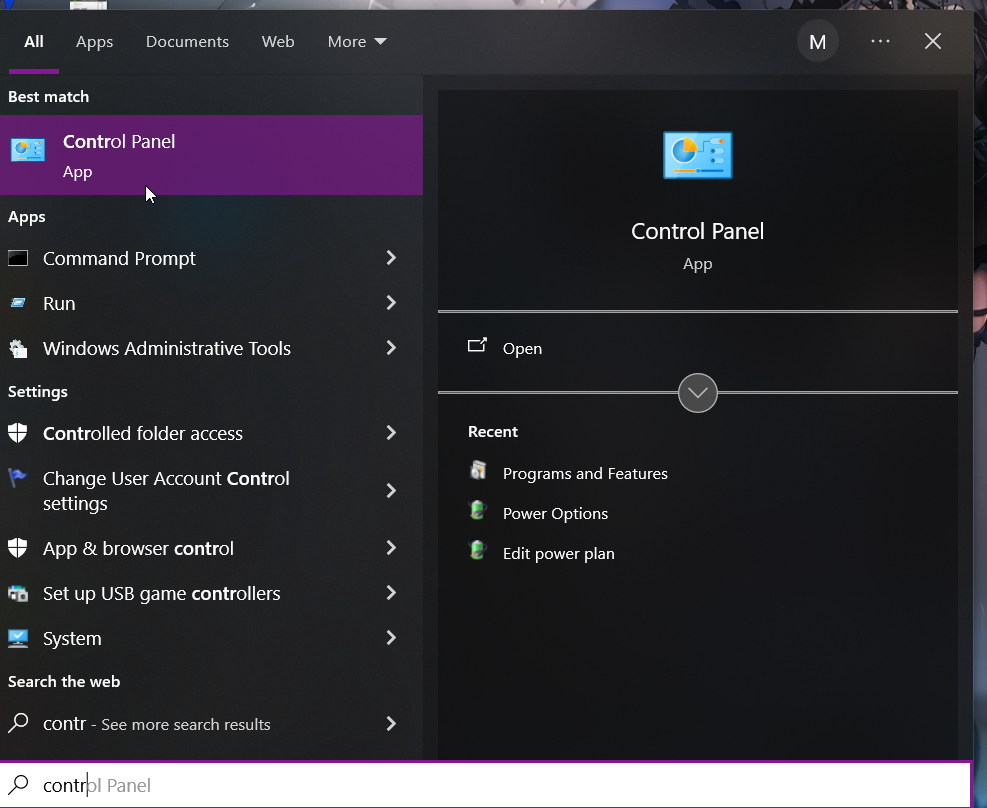
Task: Click the Open launch icon in preview pane
Action: [477, 345]
